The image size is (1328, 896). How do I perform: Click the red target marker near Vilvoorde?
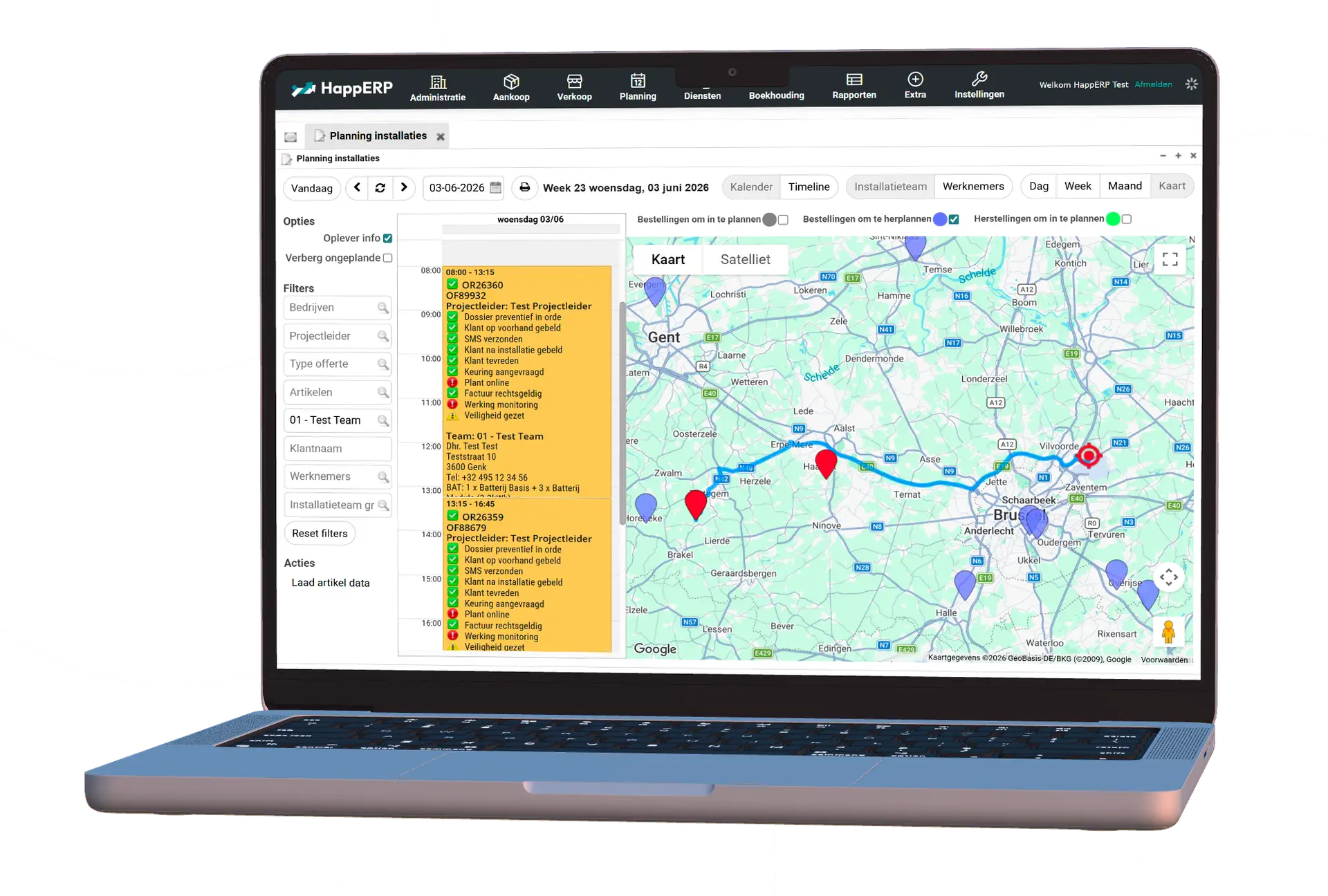(x=1089, y=456)
